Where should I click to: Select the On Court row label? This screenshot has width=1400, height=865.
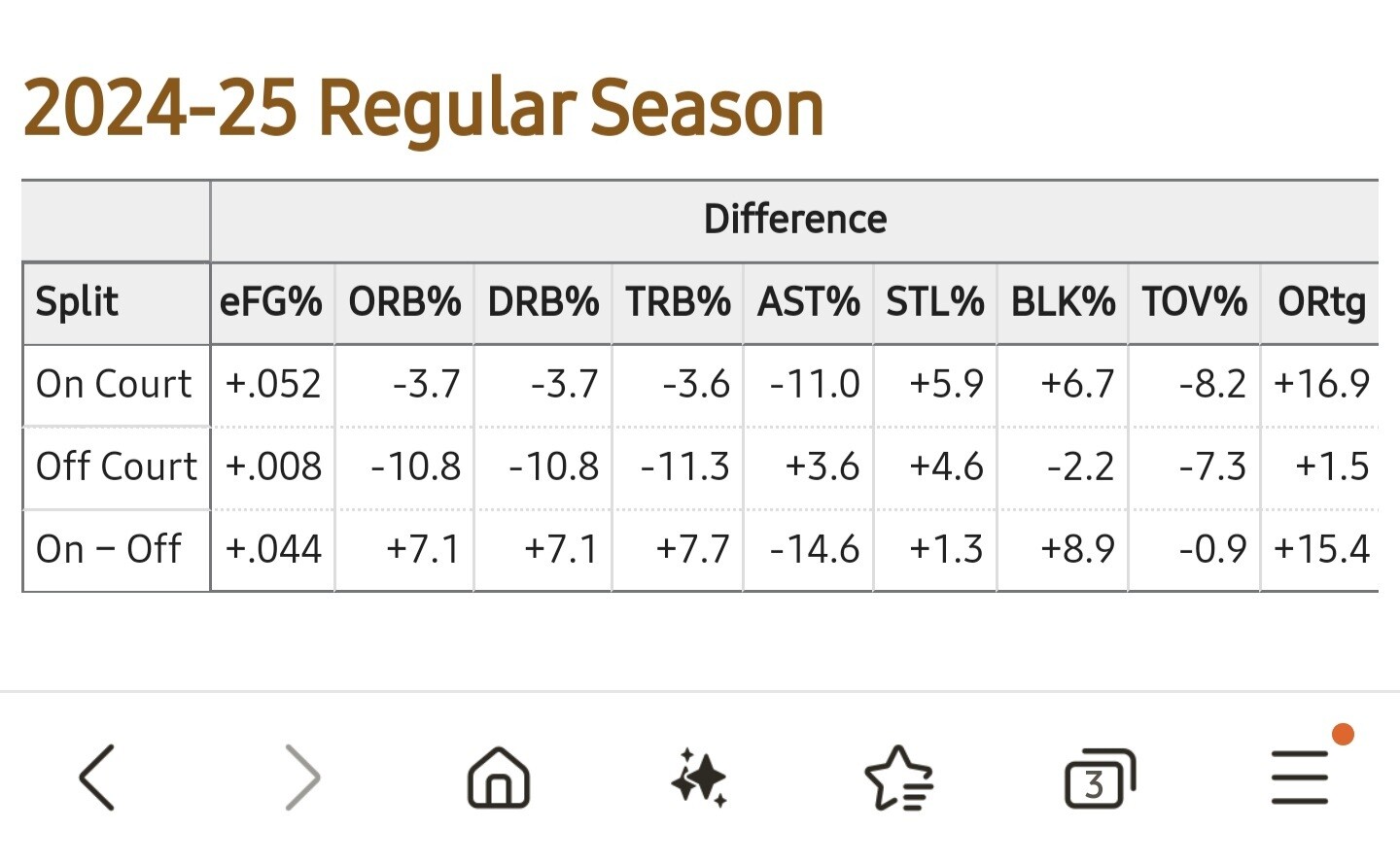coord(114,385)
